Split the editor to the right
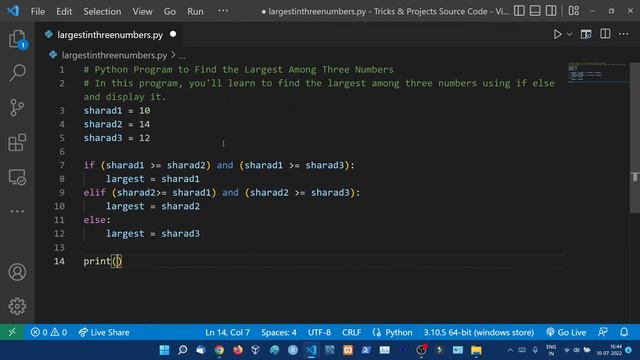The width and height of the screenshot is (640, 360). point(605,34)
